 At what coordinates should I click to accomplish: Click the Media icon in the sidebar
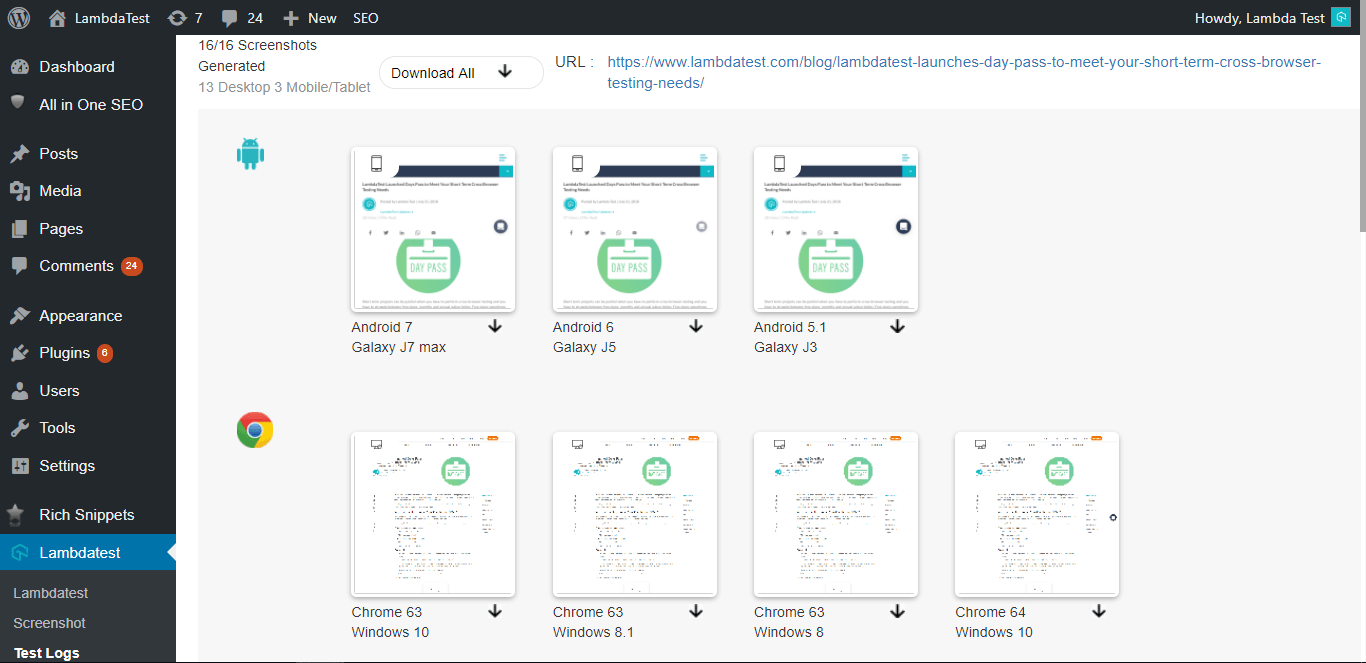(x=21, y=190)
